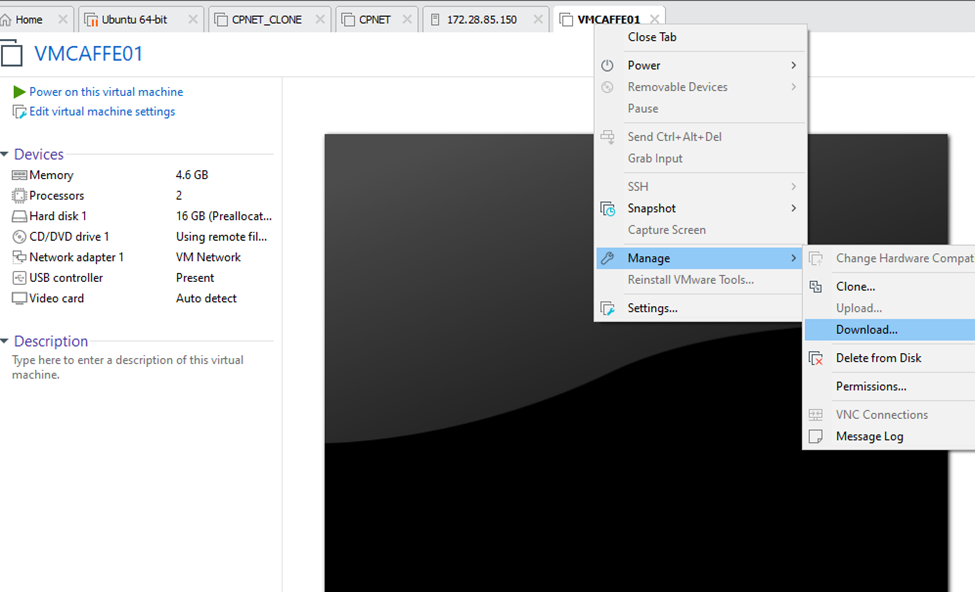Collapse the Devices section
975x592 pixels.
click(4, 154)
